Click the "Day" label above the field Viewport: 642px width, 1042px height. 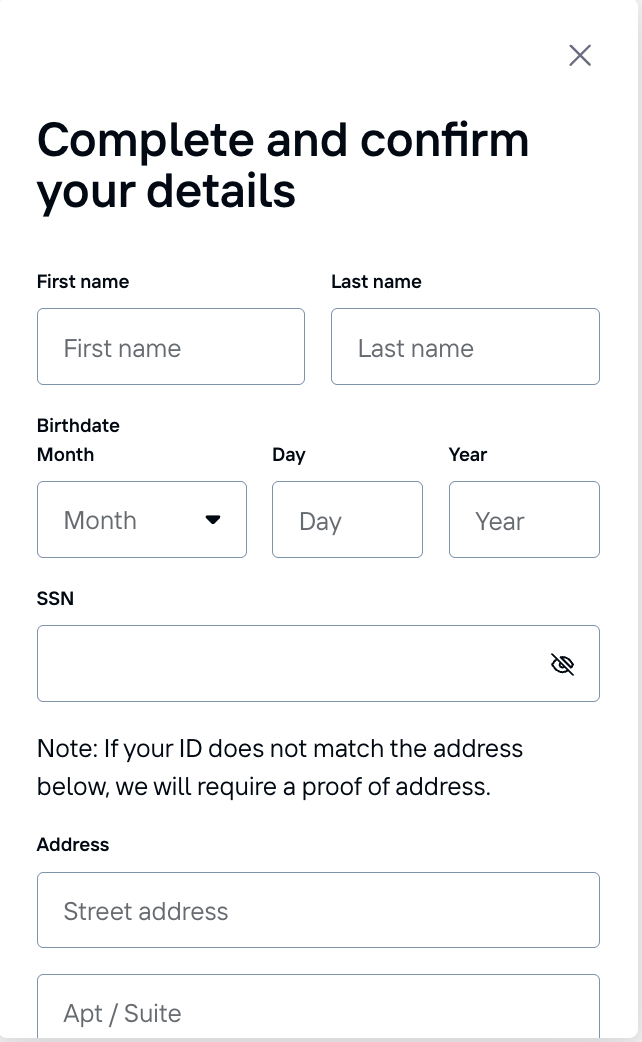288,455
